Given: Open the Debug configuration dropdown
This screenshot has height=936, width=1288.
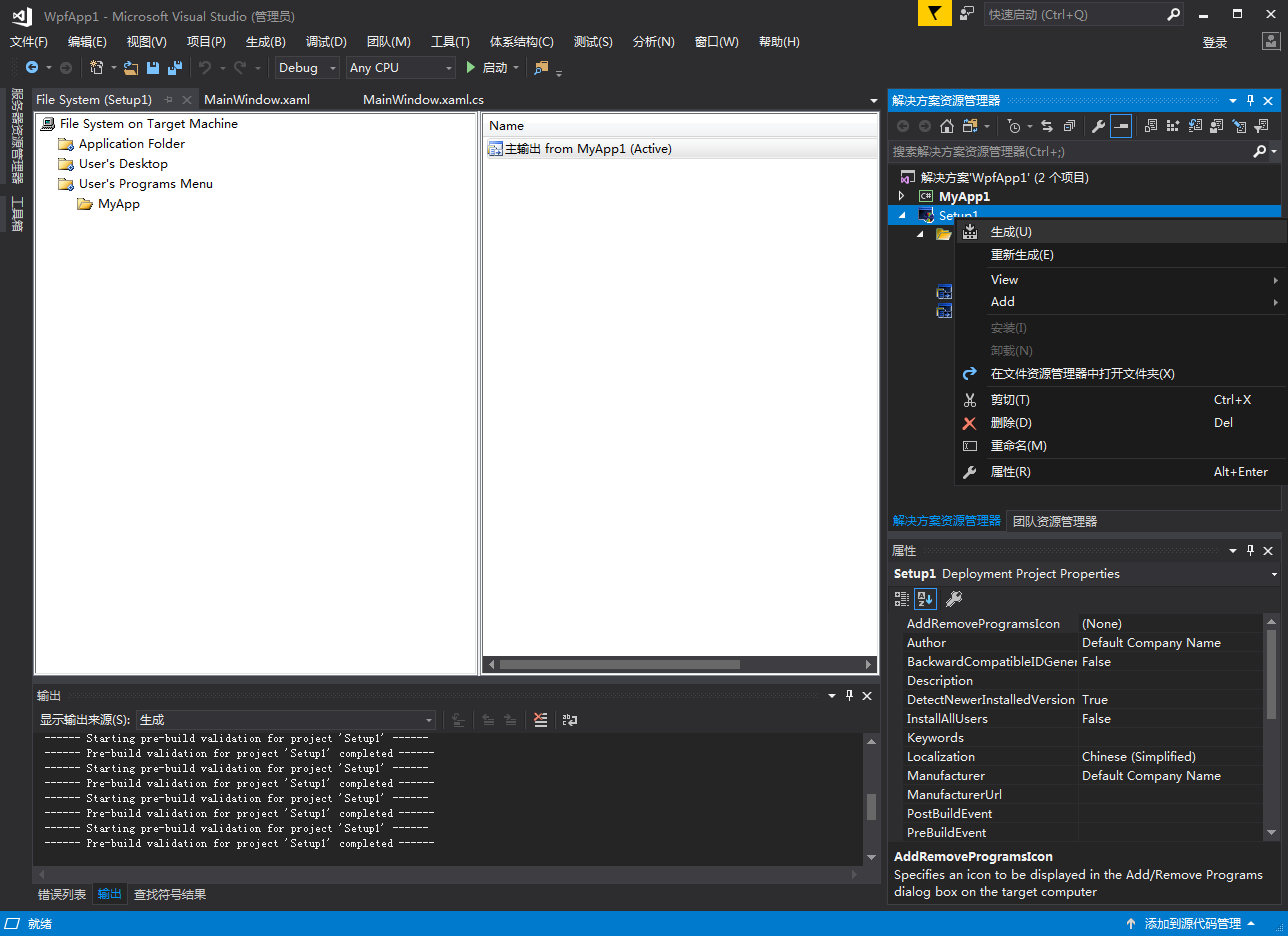Looking at the screenshot, I should pos(307,68).
